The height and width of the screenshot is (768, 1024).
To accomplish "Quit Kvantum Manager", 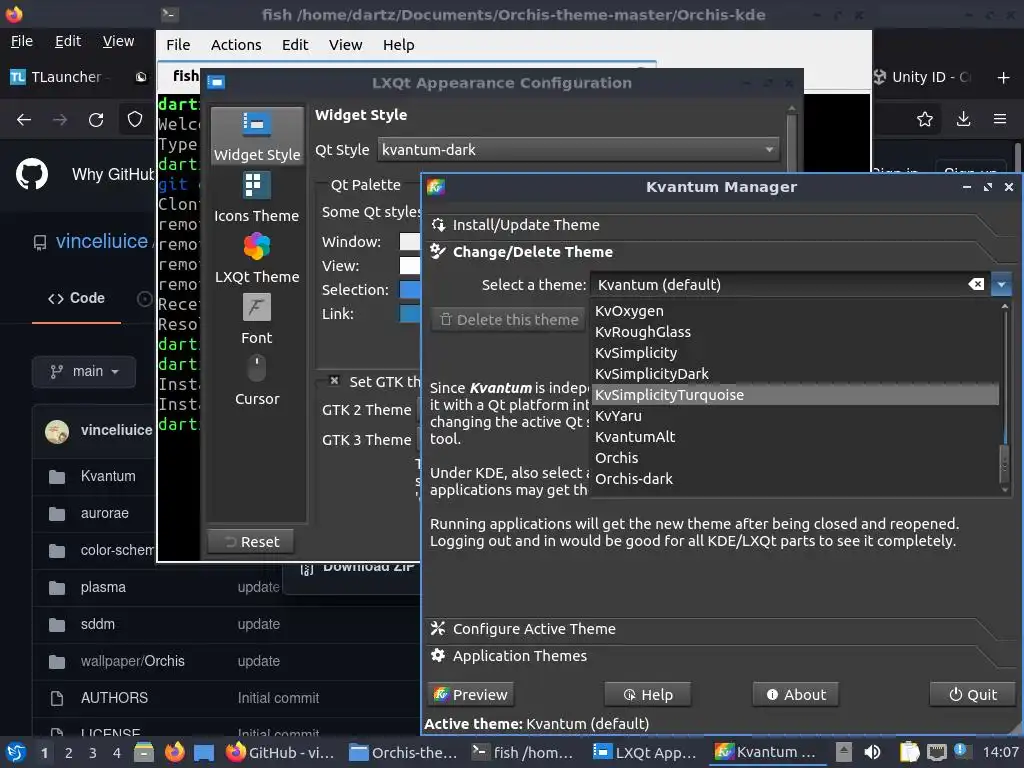I will [972, 694].
